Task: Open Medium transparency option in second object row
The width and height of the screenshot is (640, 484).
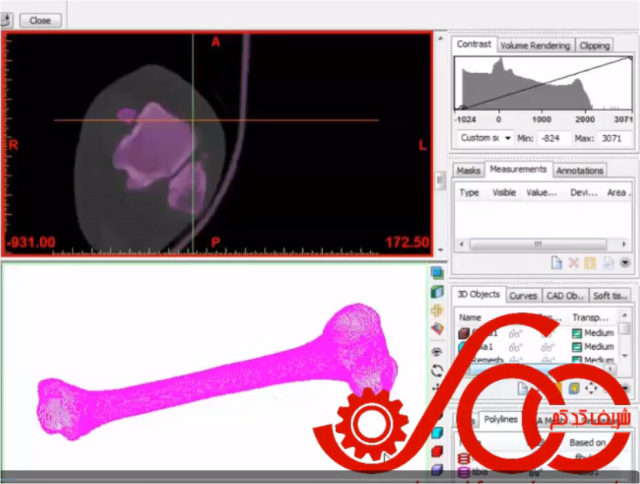Action: pyautogui.click(x=593, y=347)
